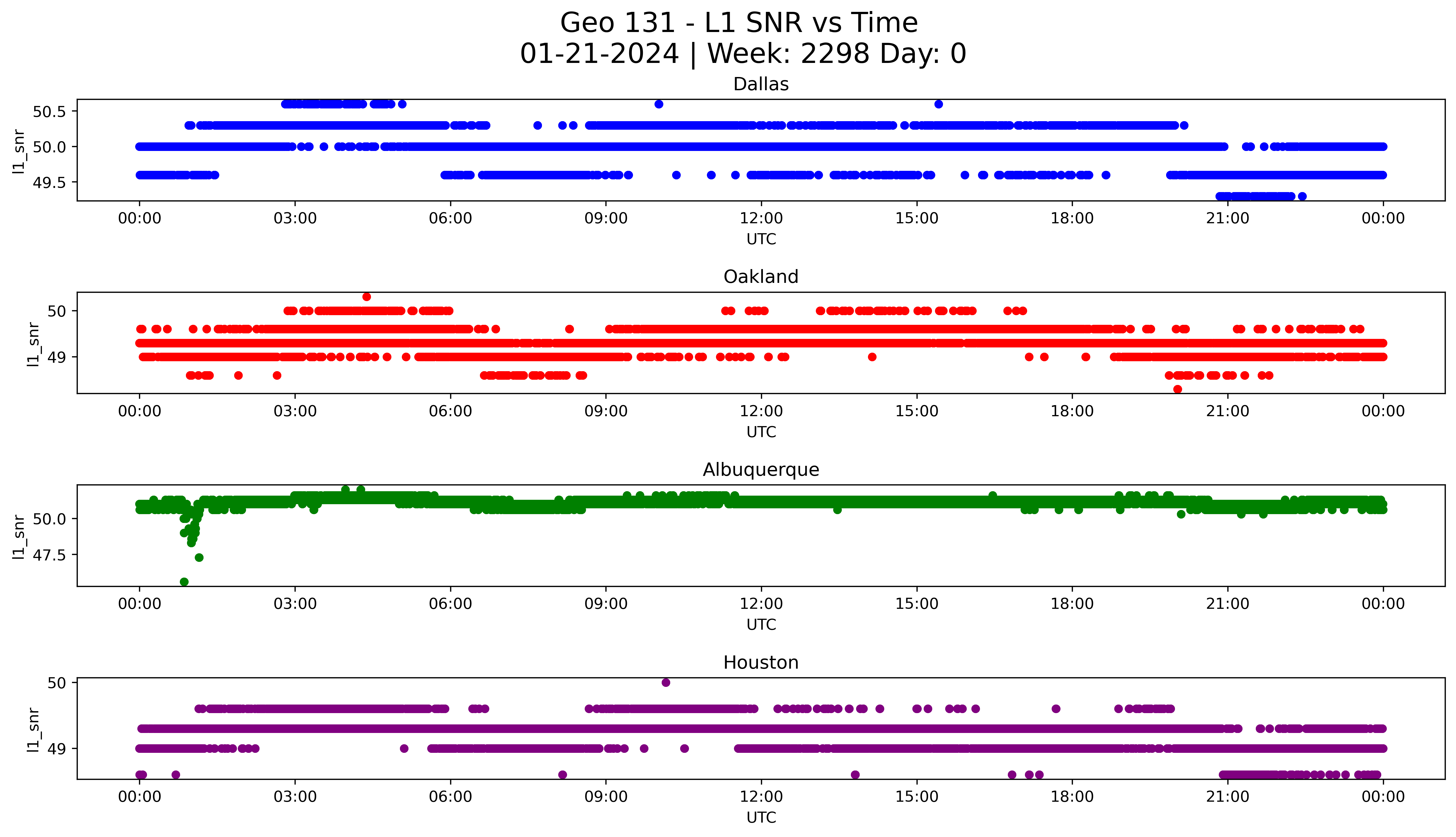The image size is (1456, 837).
Task: Click the 21:00 tick label on Albuquerque plot
Action: tap(1227, 604)
